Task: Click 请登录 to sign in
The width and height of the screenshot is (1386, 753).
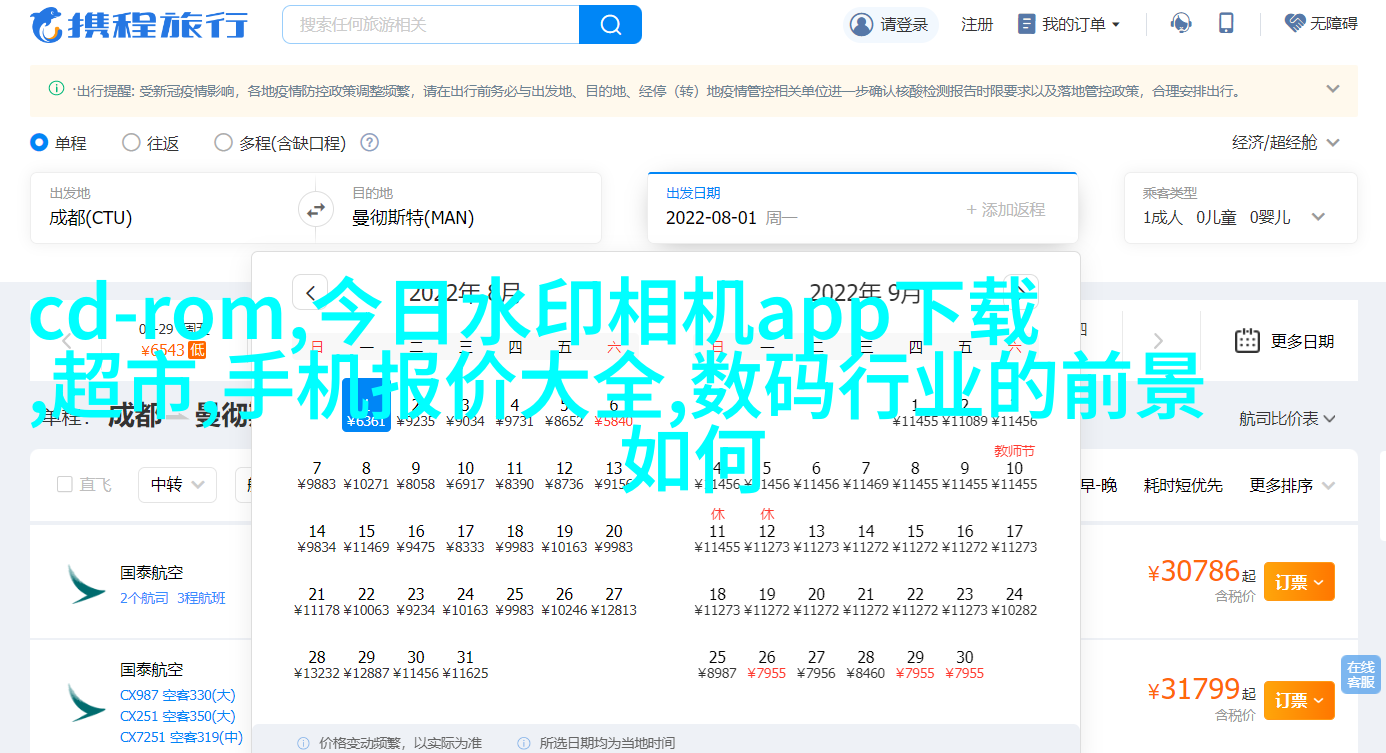Action: (889, 24)
